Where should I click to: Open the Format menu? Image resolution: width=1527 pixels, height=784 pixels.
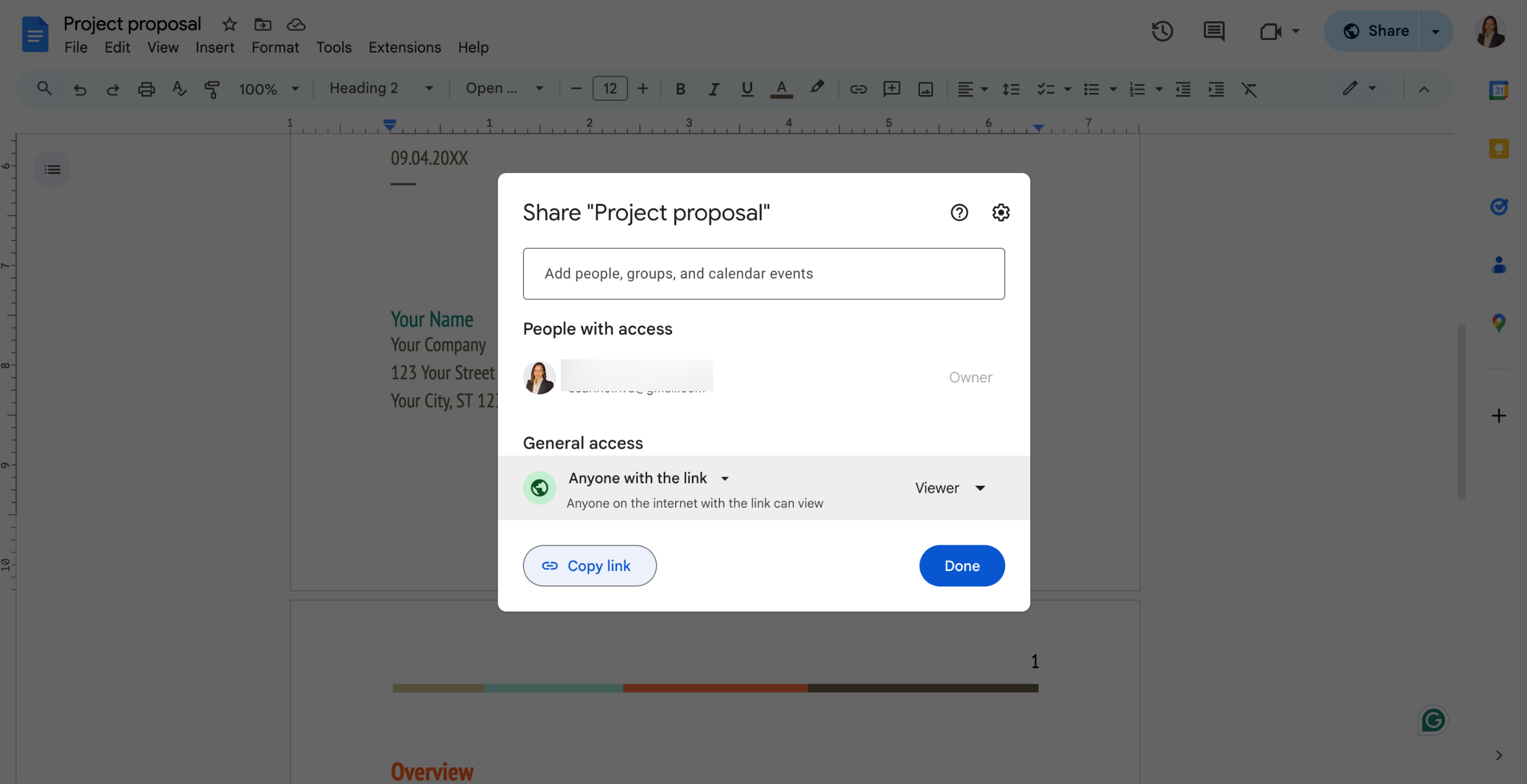(x=275, y=47)
